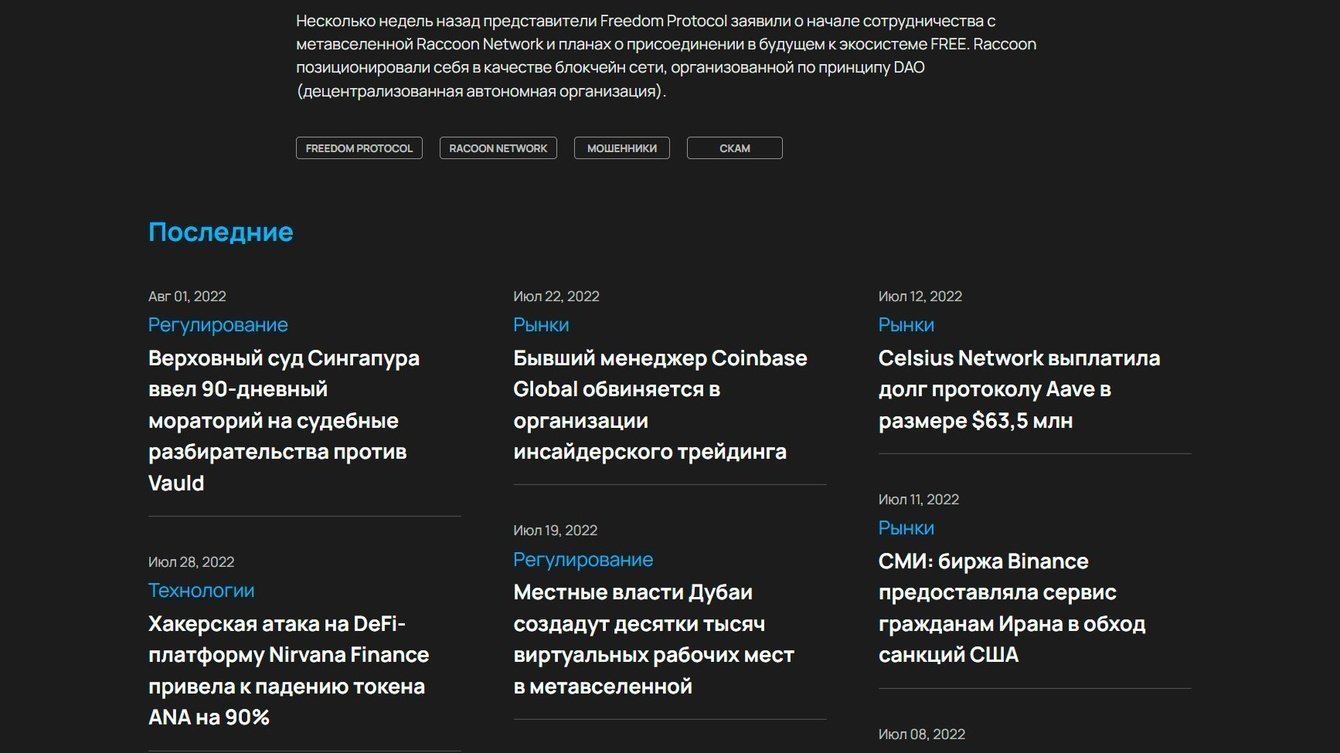
Task: Click Рынки category above the Binance headline
Action: pyautogui.click(x=906, y=528)
